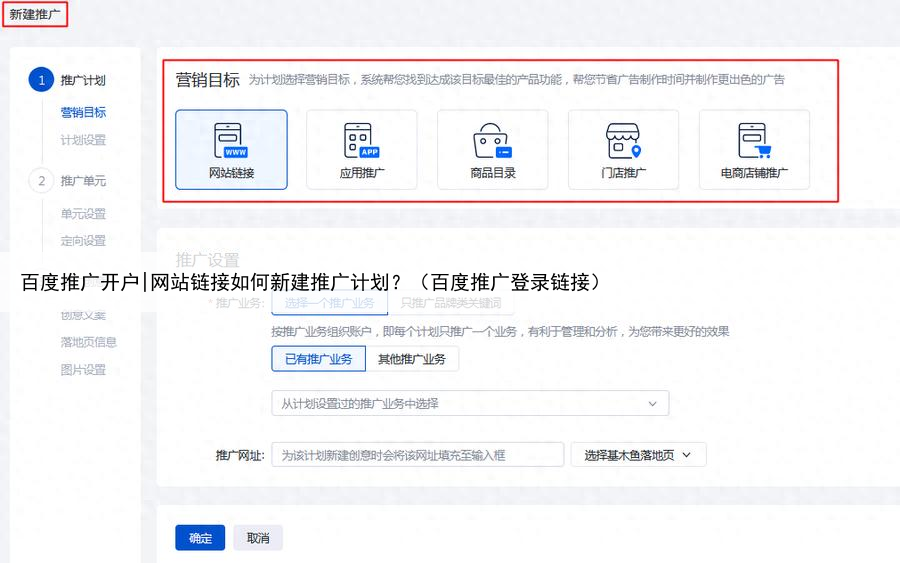Select 已有推广业务 option
This screenshot has width=900, height=563.
[x=319, y=359]
